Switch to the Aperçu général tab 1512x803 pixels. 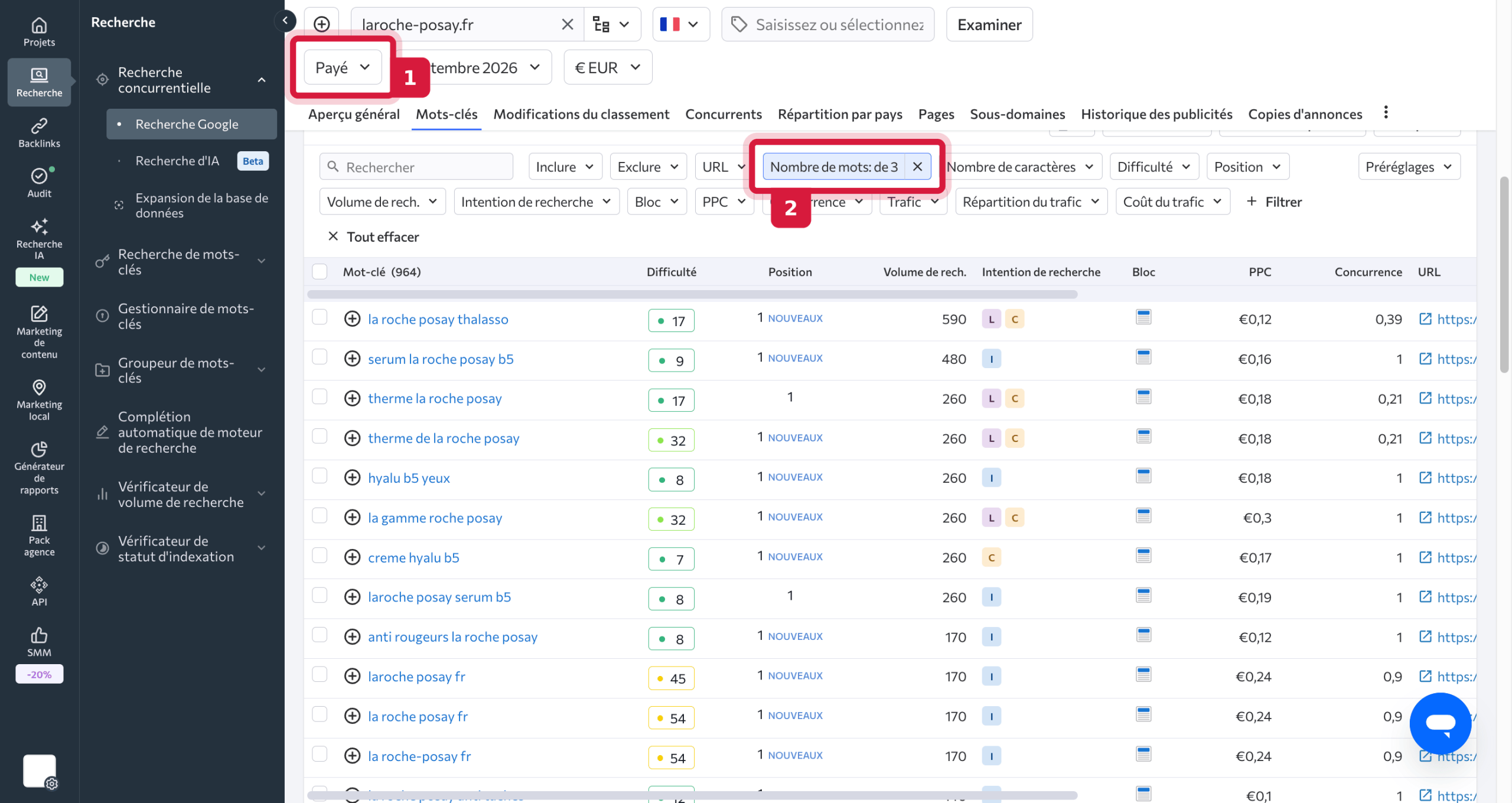pyautogui.click(x=354, y=114)
